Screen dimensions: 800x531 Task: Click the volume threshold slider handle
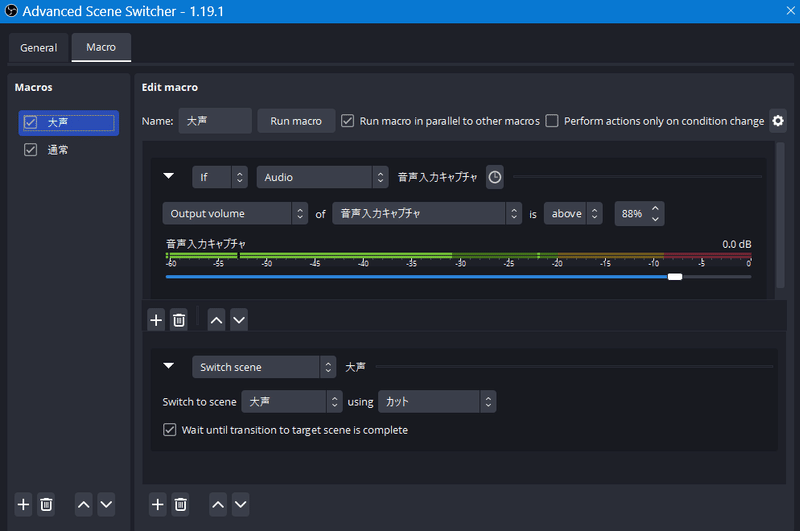tap(674, 276)
